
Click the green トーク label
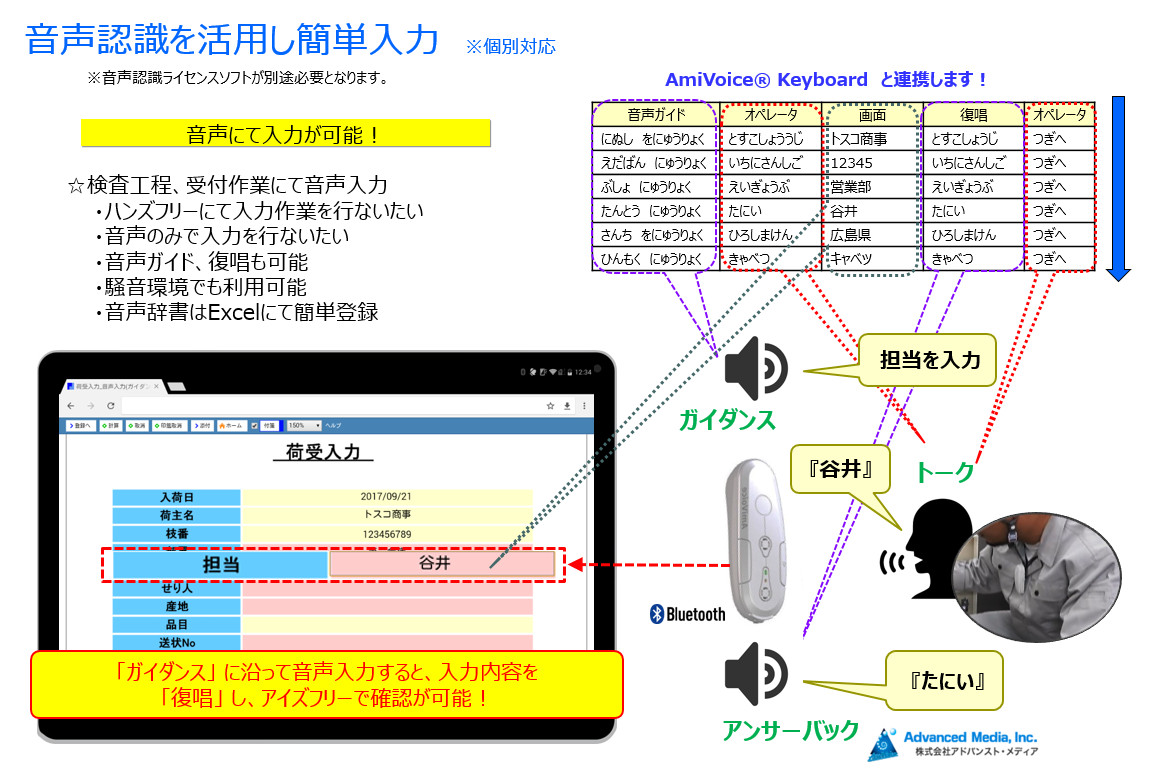point(944,473)
